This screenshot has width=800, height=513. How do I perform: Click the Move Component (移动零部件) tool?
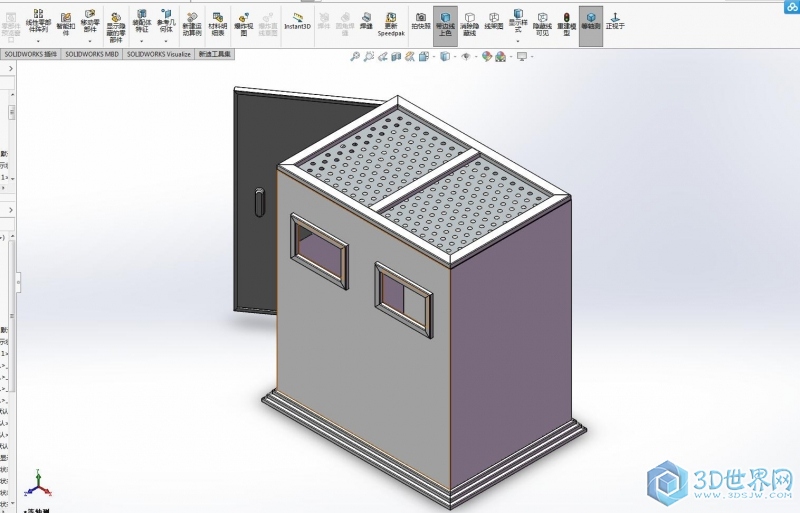point(90,21)
